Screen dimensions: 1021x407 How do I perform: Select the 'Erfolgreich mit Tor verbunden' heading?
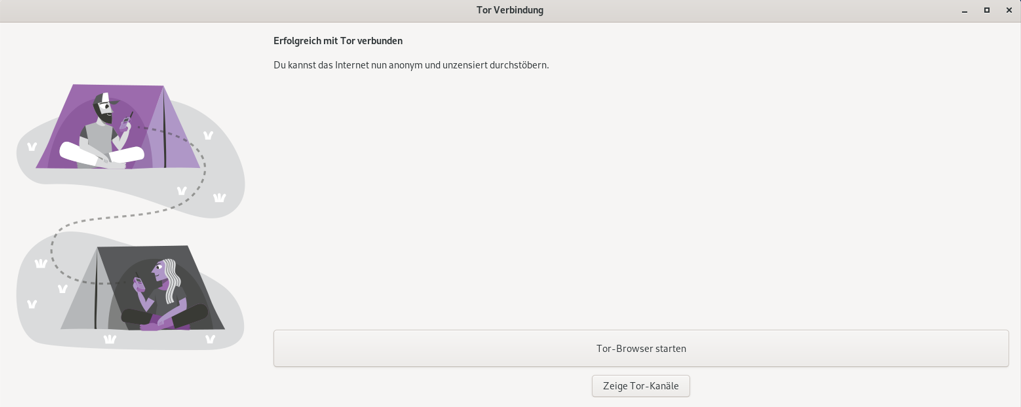coord(338,40)
